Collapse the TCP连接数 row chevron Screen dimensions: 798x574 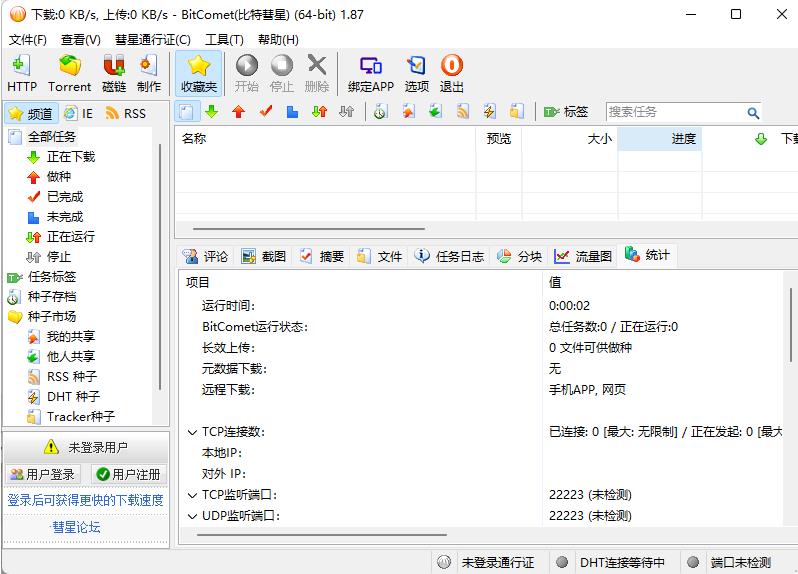pos(192,432)
